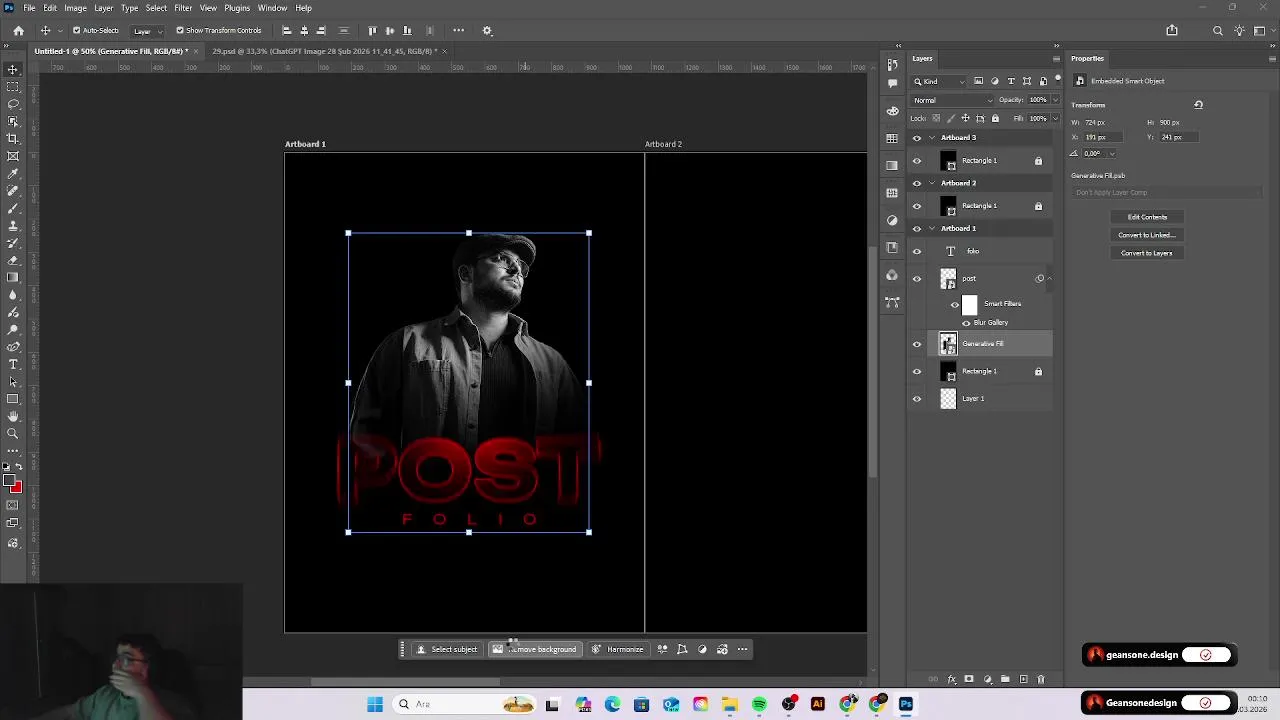The height and width of the screenshot is (720, 1280).
Task: Select the Properties panel tab
Action: point(1087,59)
